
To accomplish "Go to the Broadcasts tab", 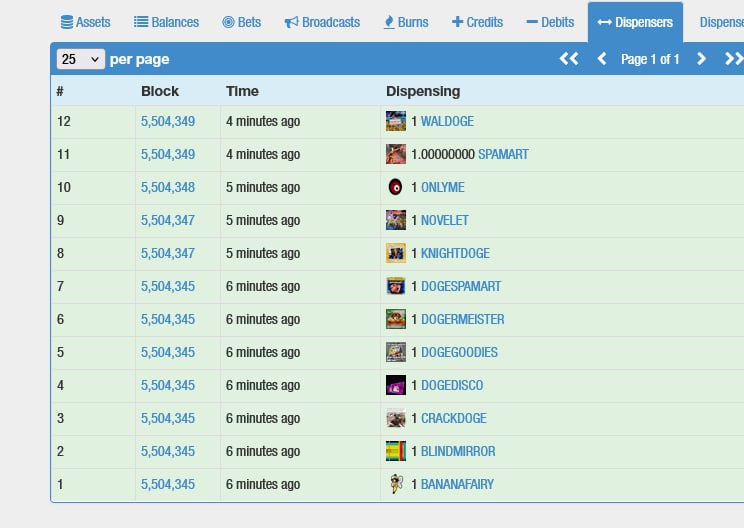I will click(x=322, y=22).
